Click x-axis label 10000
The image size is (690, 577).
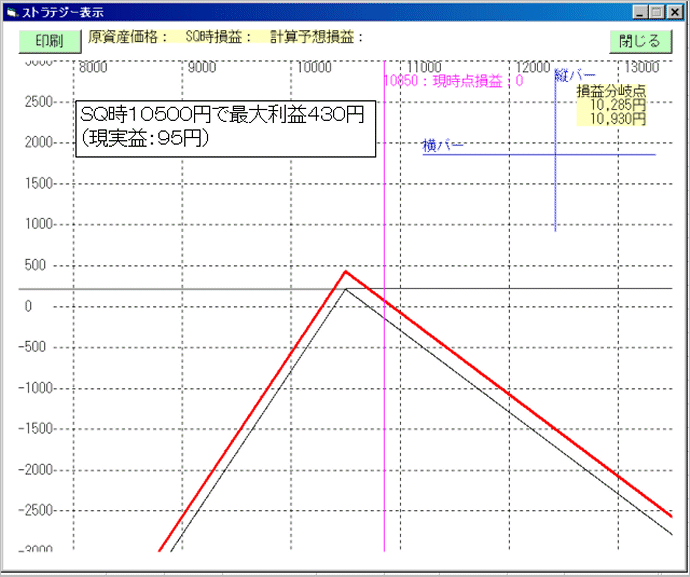[x=314, y=67]
